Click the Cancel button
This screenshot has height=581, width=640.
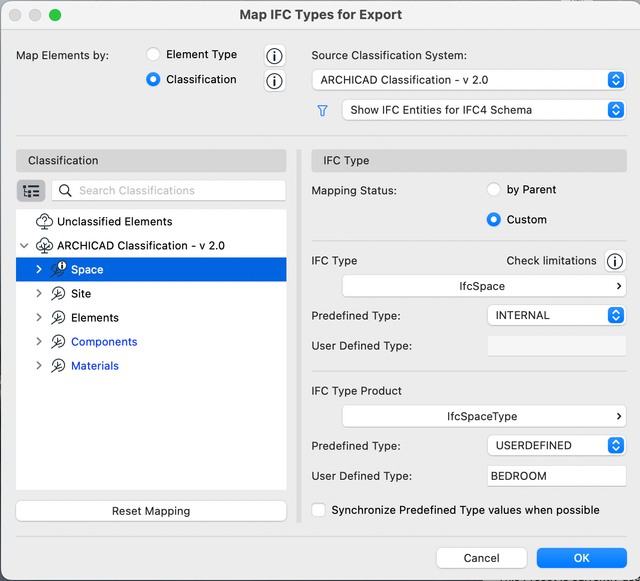pyautogui.click(x=482, y=558)
